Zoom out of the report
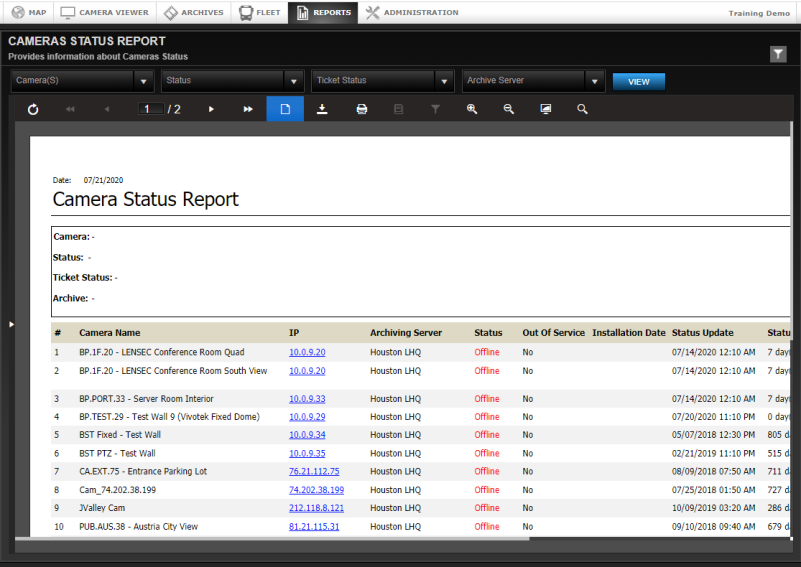801x567 pixels. point(508,109)
